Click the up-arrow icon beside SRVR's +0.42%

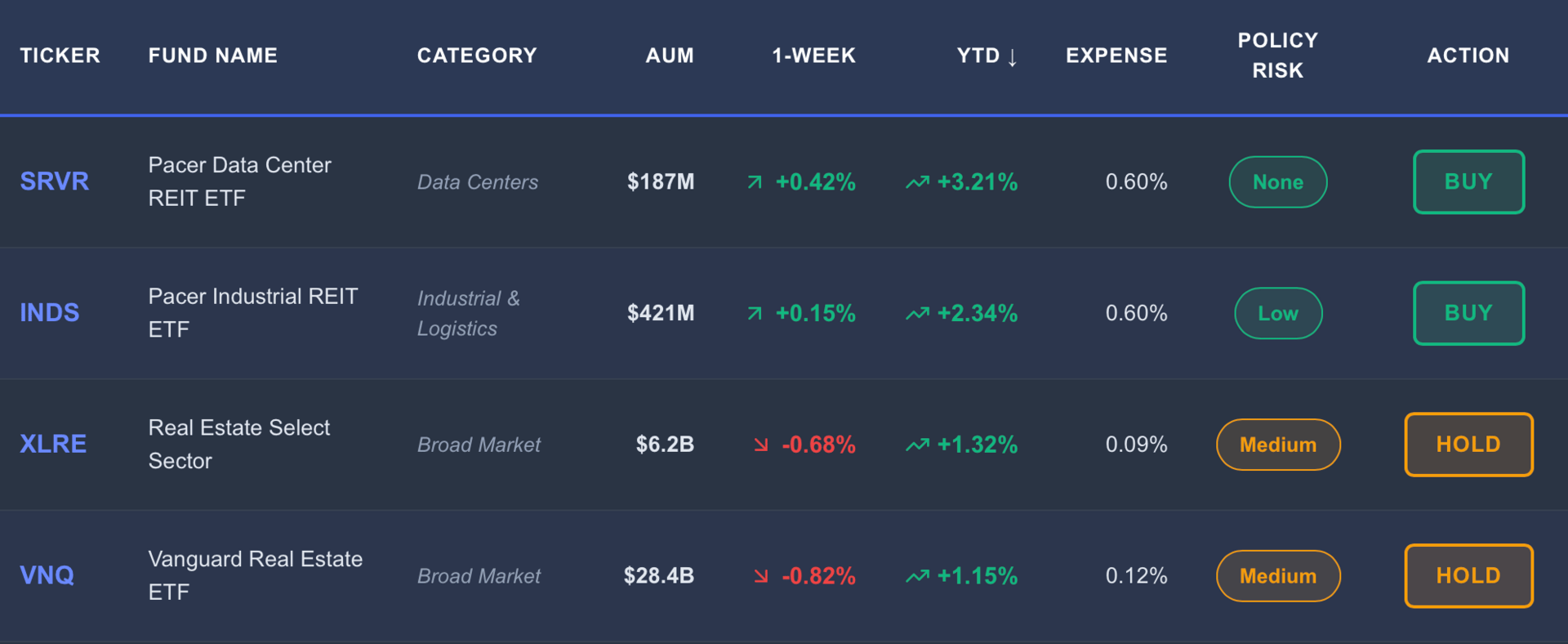[755, 182]
